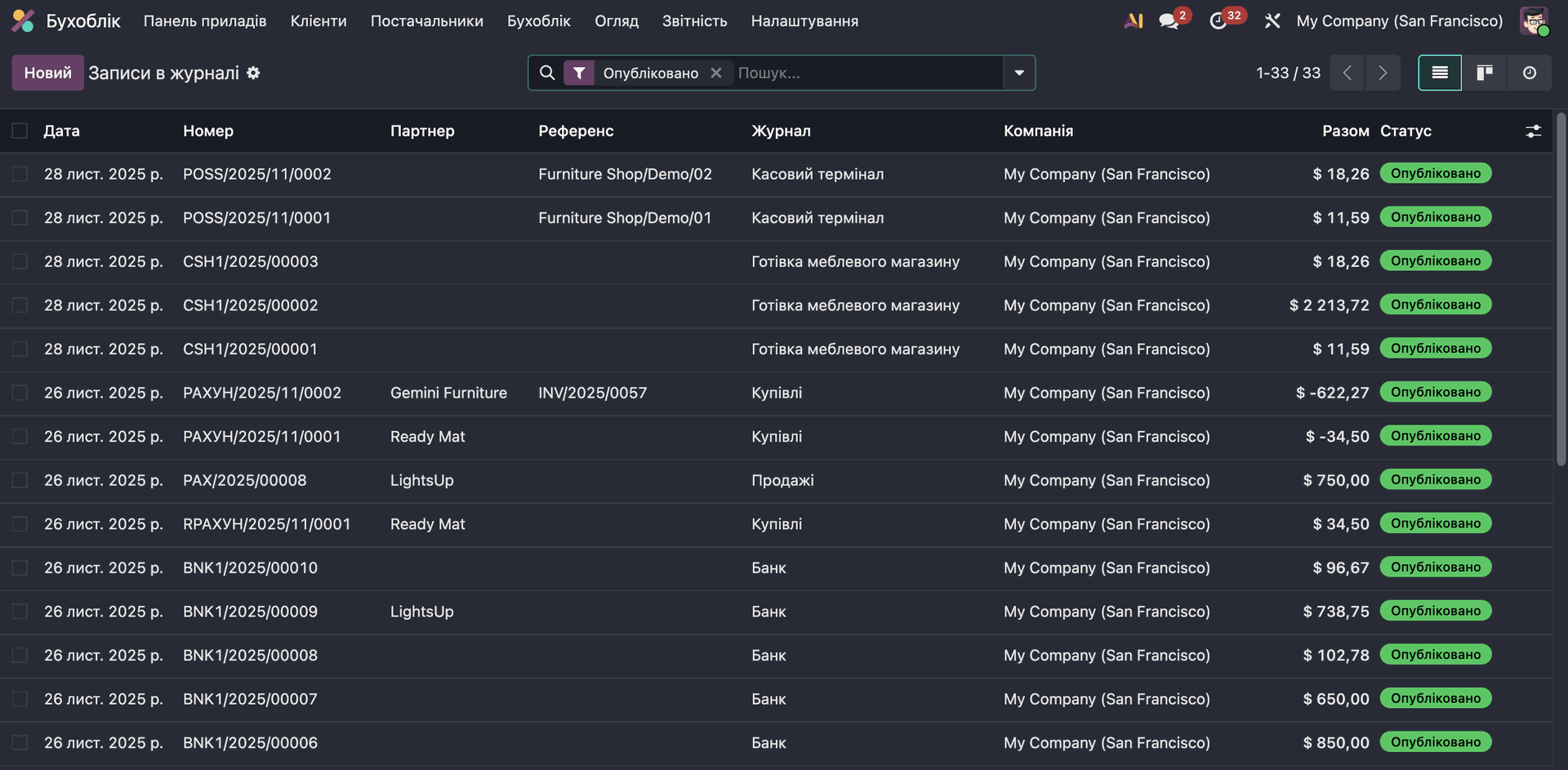The height and width of the screenshot is (770, 1568).
Task: Remove the Опубліковано filter
Action: [x=716, y=73]
